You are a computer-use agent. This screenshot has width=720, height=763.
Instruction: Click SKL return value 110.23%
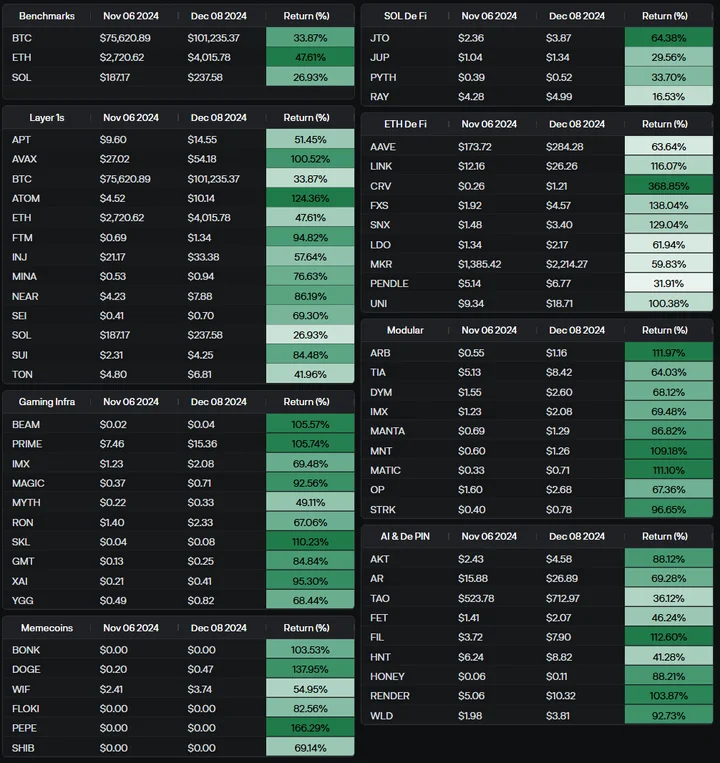(310, 542)
